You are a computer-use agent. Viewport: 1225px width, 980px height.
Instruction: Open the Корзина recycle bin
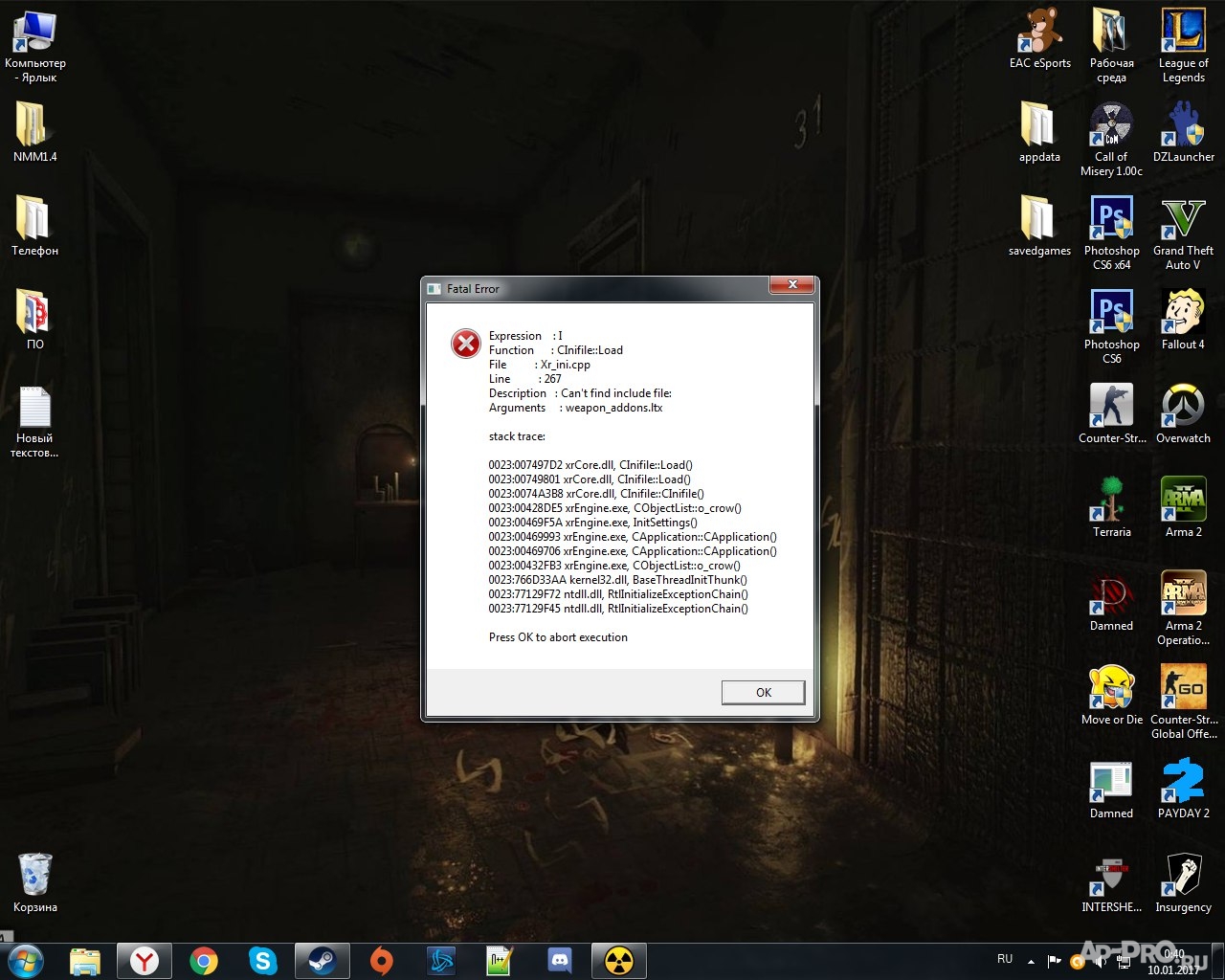[x=35, y=882]
